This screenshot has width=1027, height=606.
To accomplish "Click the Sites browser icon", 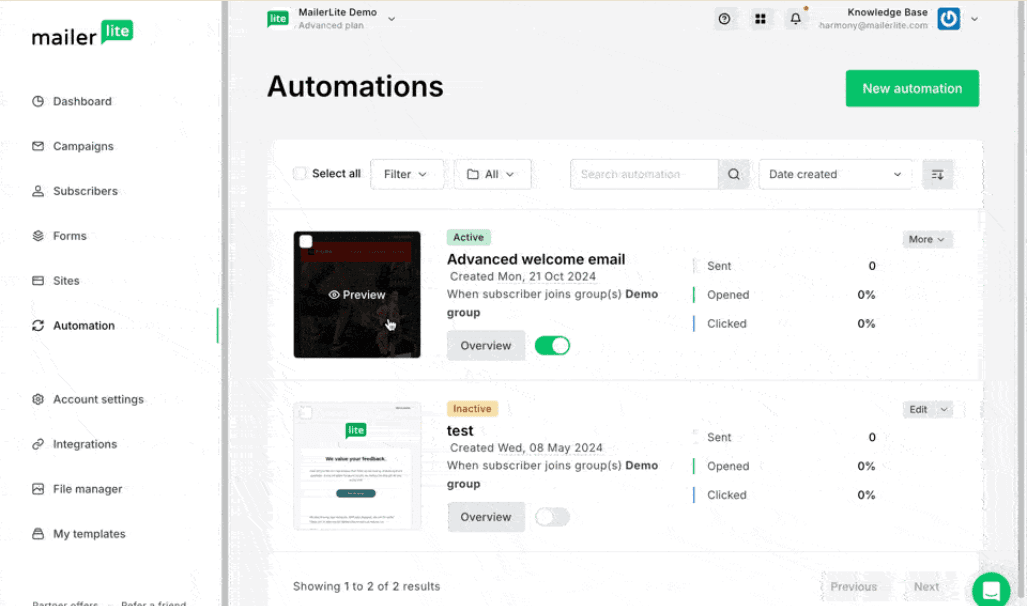I will pyautogui.click(x=38, y=280).
